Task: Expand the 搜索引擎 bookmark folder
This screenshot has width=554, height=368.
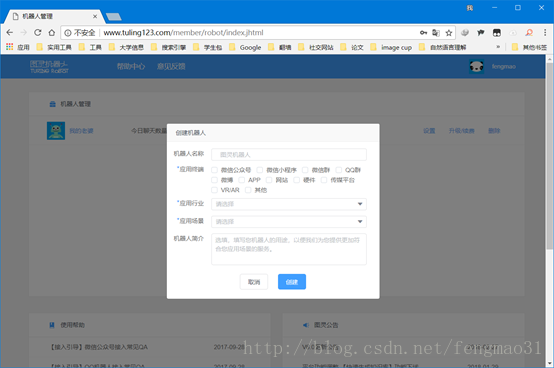Action: click(x=169, y=47)
